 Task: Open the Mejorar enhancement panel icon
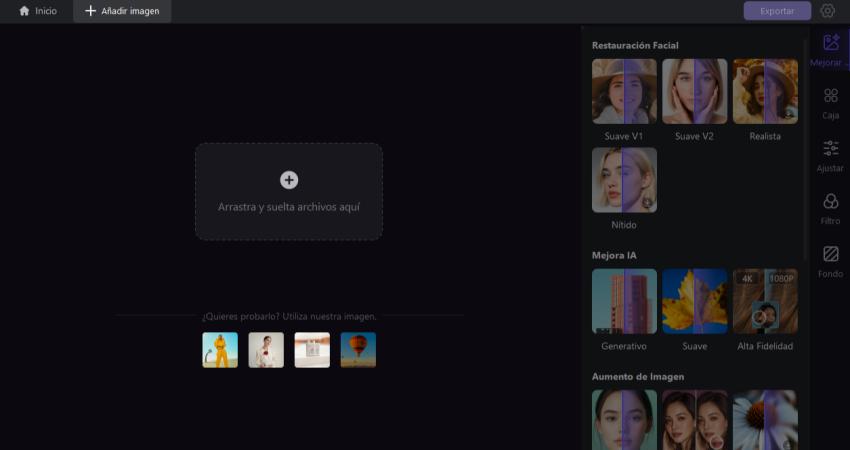tap(830, 43)
